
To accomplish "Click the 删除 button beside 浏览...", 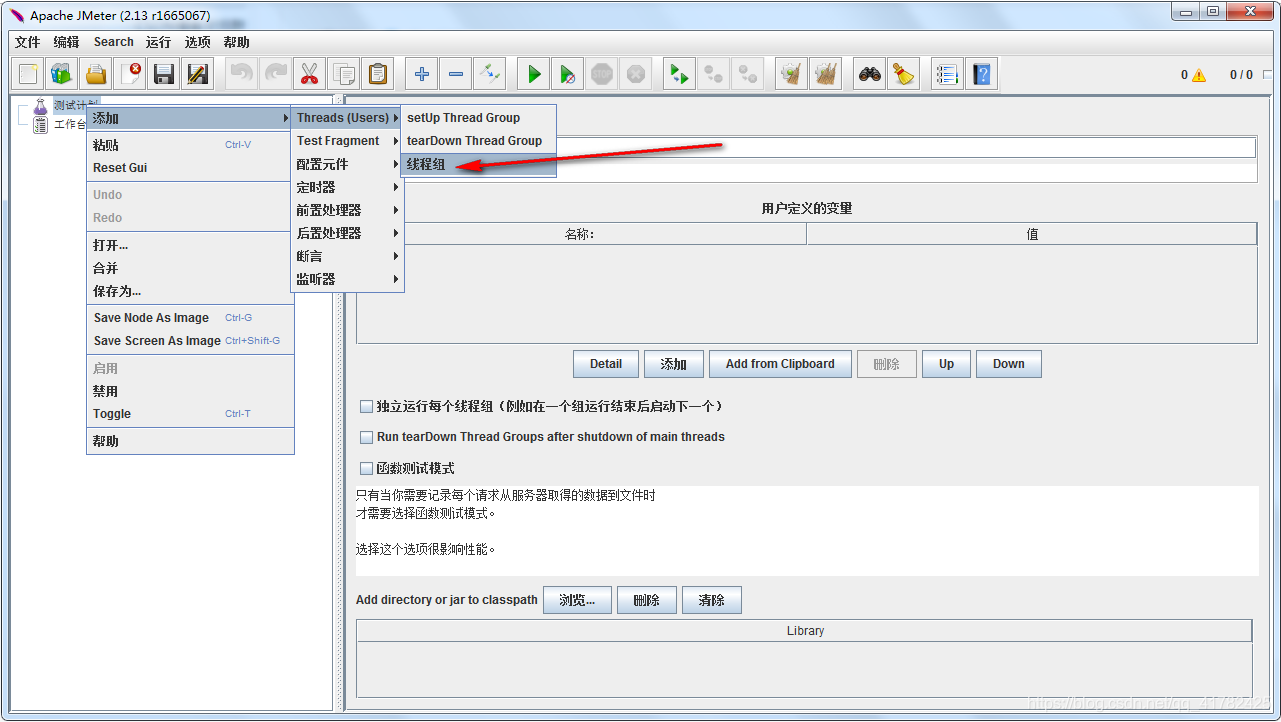I will tap(647, 600).
